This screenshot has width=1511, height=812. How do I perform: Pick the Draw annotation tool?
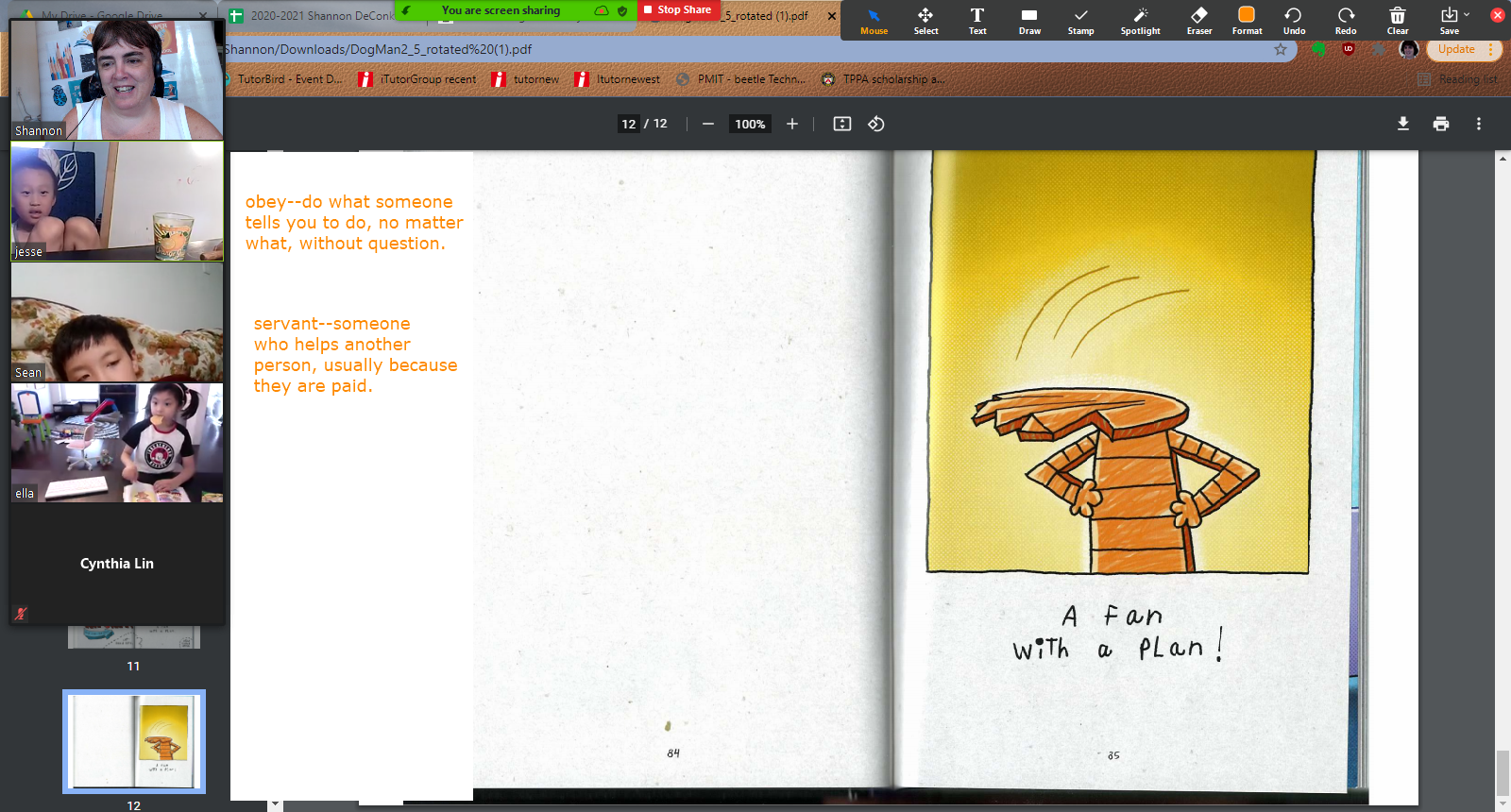(1029, 21)
